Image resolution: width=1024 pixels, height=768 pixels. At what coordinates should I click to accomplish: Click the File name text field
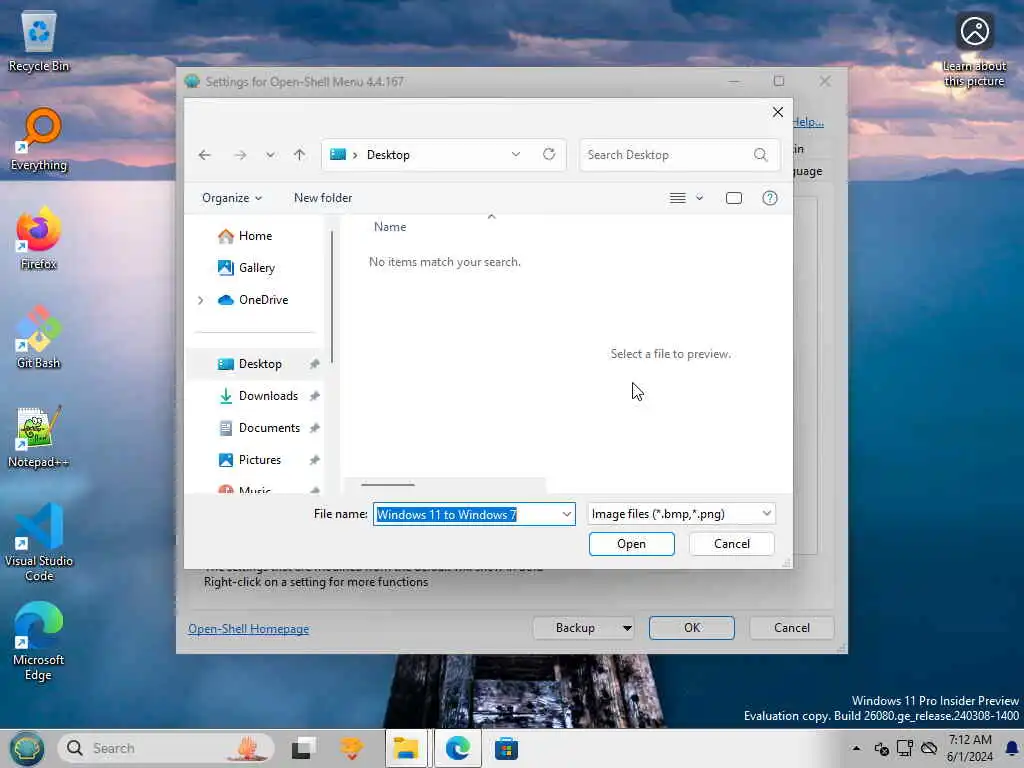point(466,514)
